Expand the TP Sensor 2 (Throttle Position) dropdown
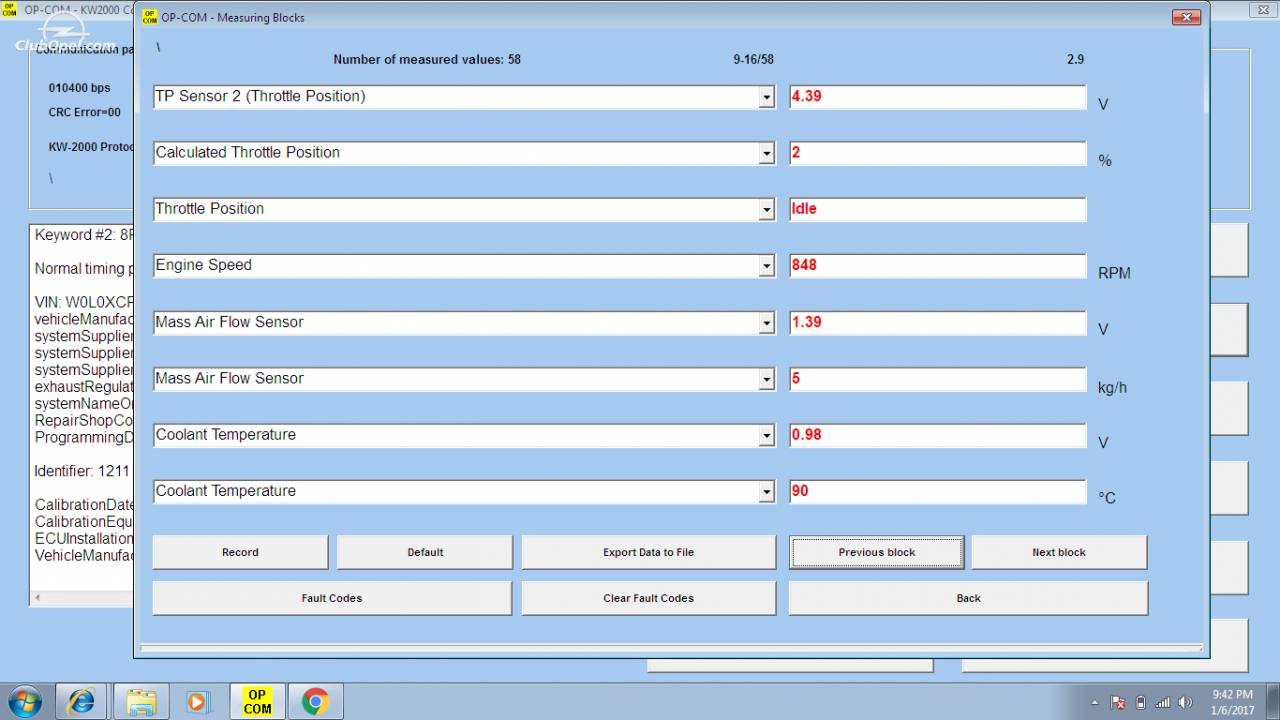This screenshot has height=720, width=1280. pos(767,97)
